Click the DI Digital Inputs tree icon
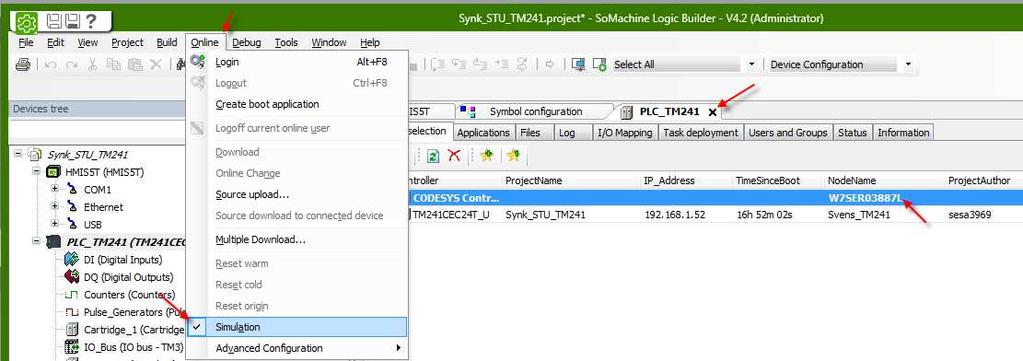The height and width of the screenshot is (361, 1023). coord(72,259)
